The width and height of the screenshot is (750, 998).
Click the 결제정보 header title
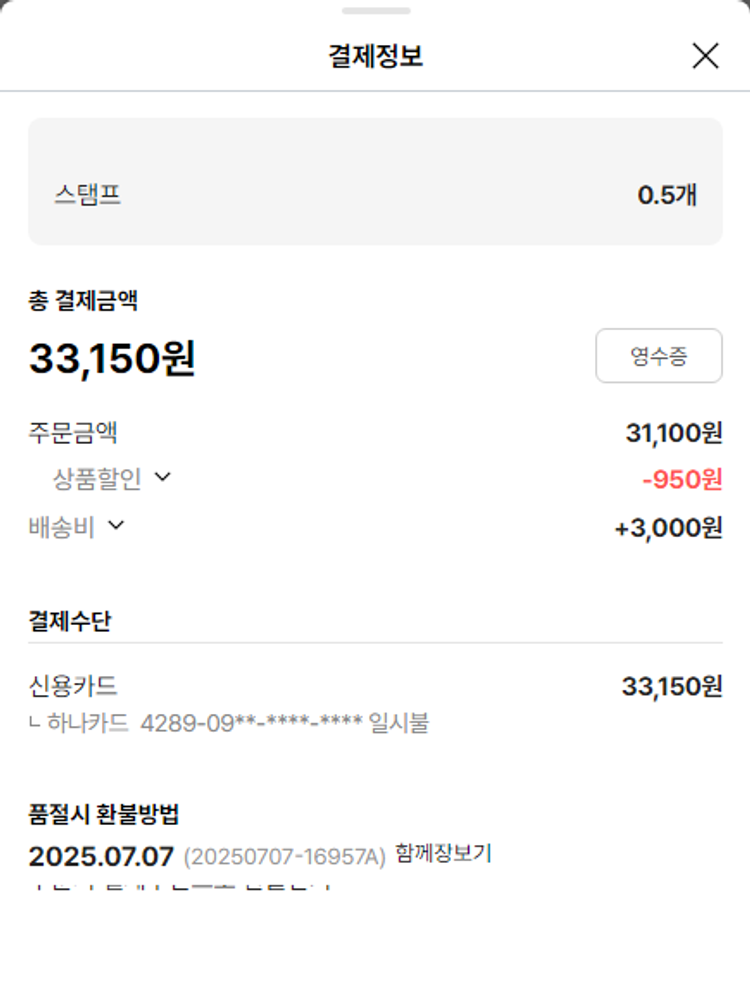[x=375, y=56]
